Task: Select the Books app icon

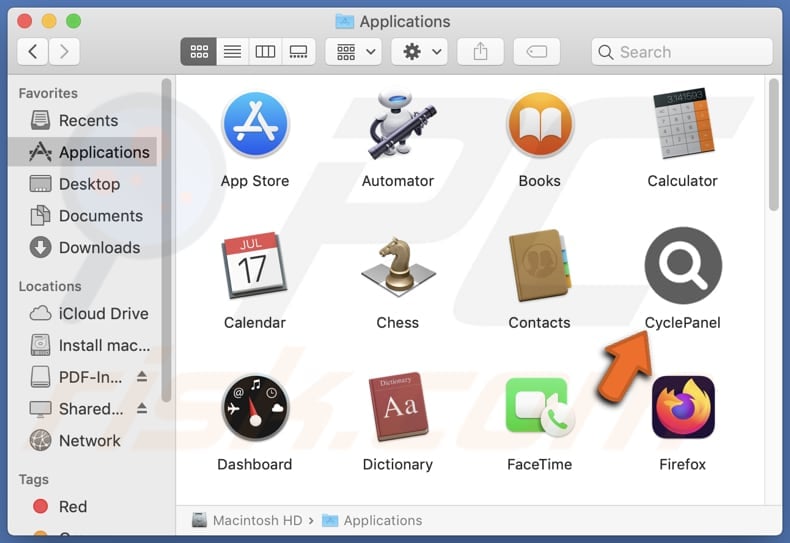Action: pyautogui.click(x=540, y=125)
